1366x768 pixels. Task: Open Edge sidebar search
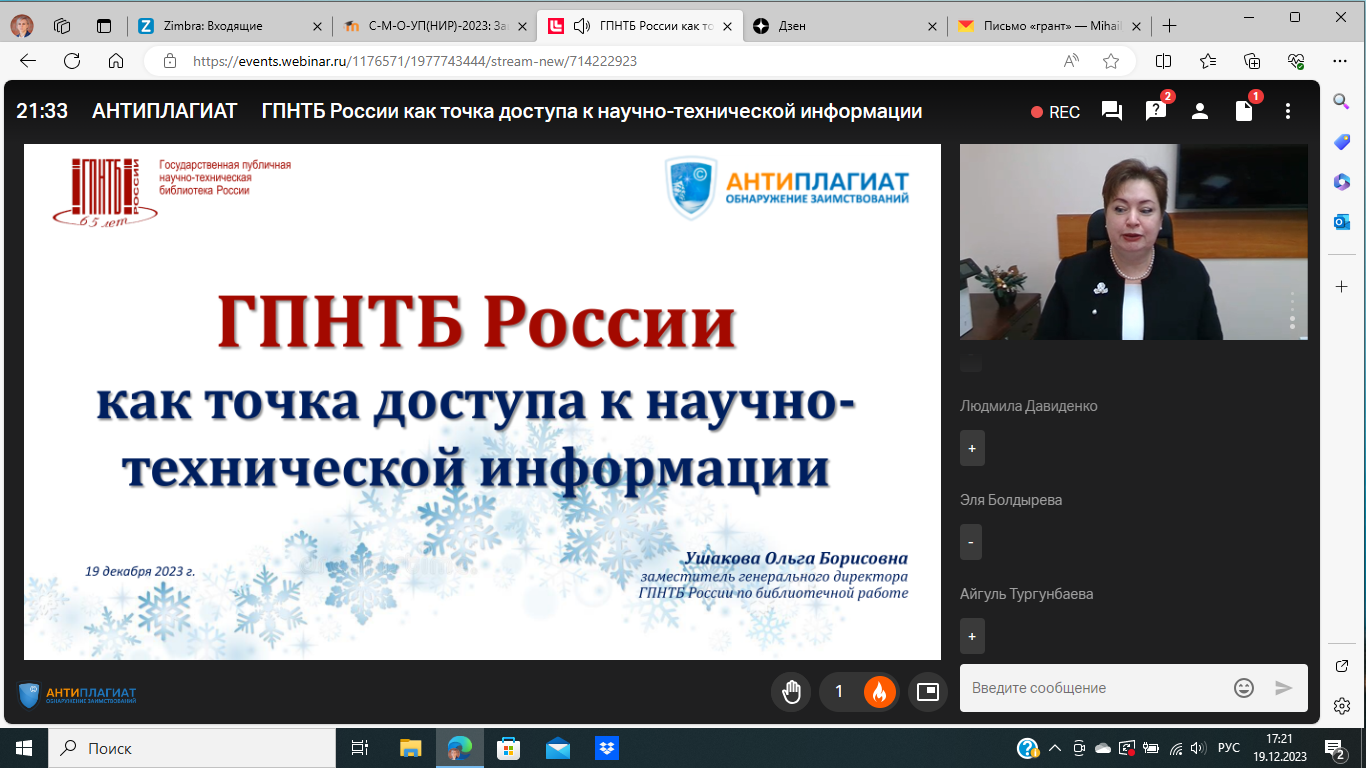1342,102
